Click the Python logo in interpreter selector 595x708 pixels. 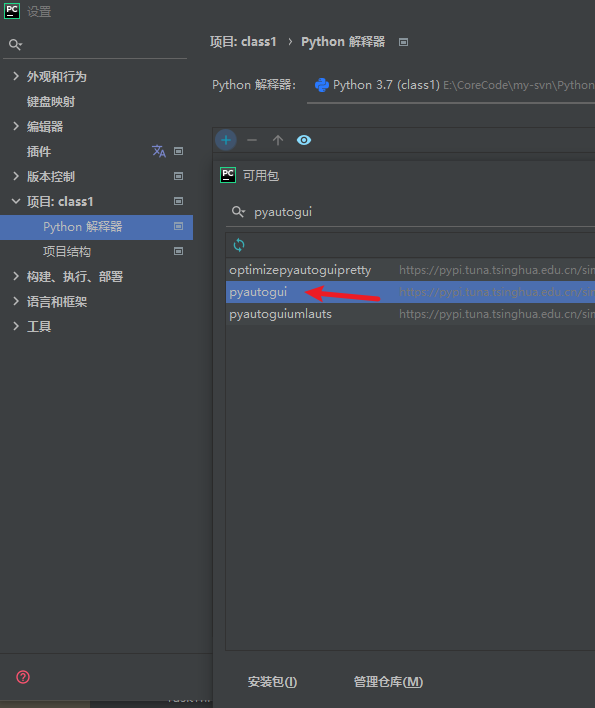point(322,85)
